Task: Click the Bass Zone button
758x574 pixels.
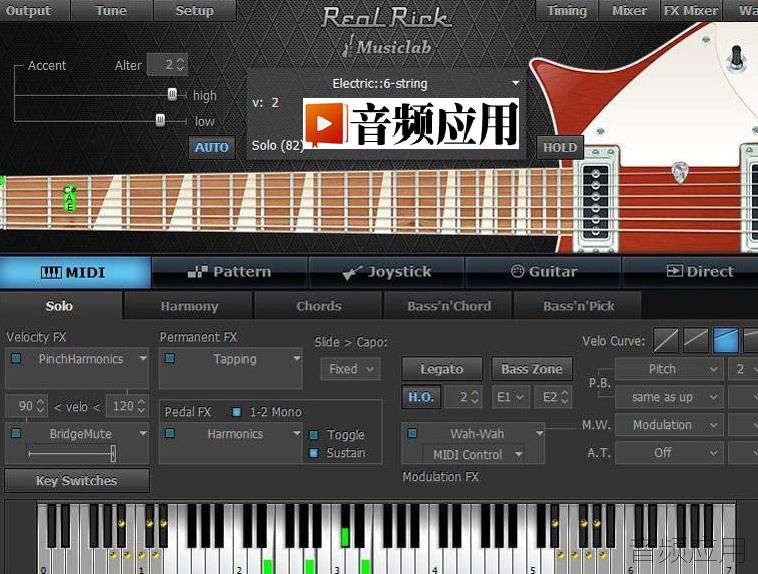Action: tap(532, 369)
